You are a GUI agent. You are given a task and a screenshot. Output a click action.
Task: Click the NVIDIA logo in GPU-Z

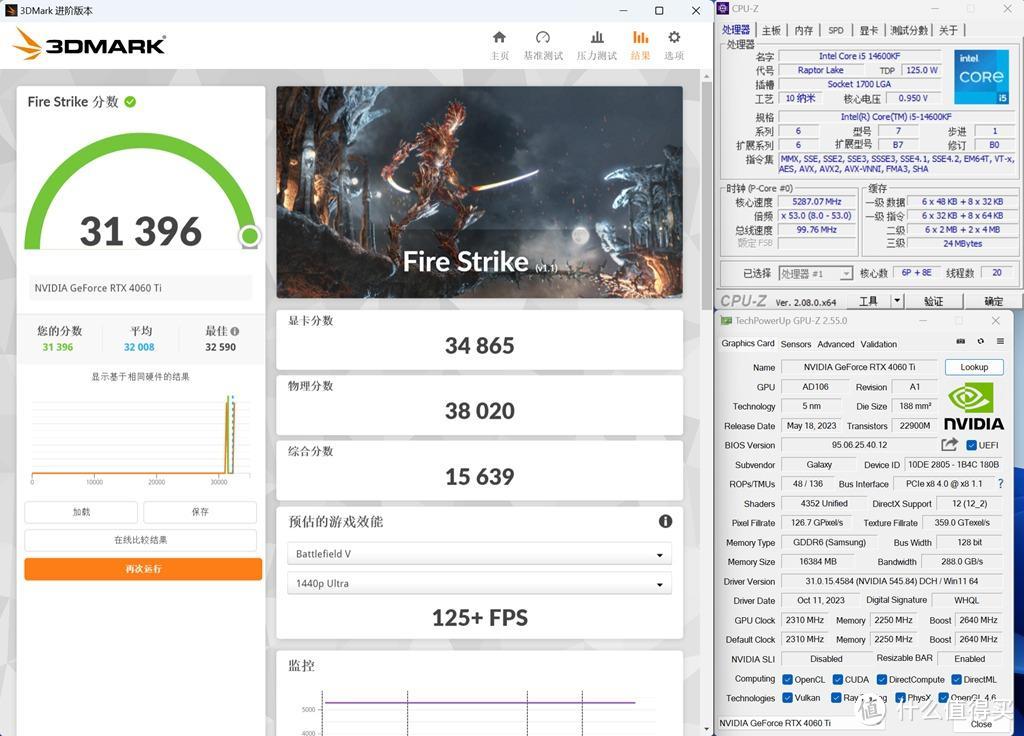(x=974, y=407)
